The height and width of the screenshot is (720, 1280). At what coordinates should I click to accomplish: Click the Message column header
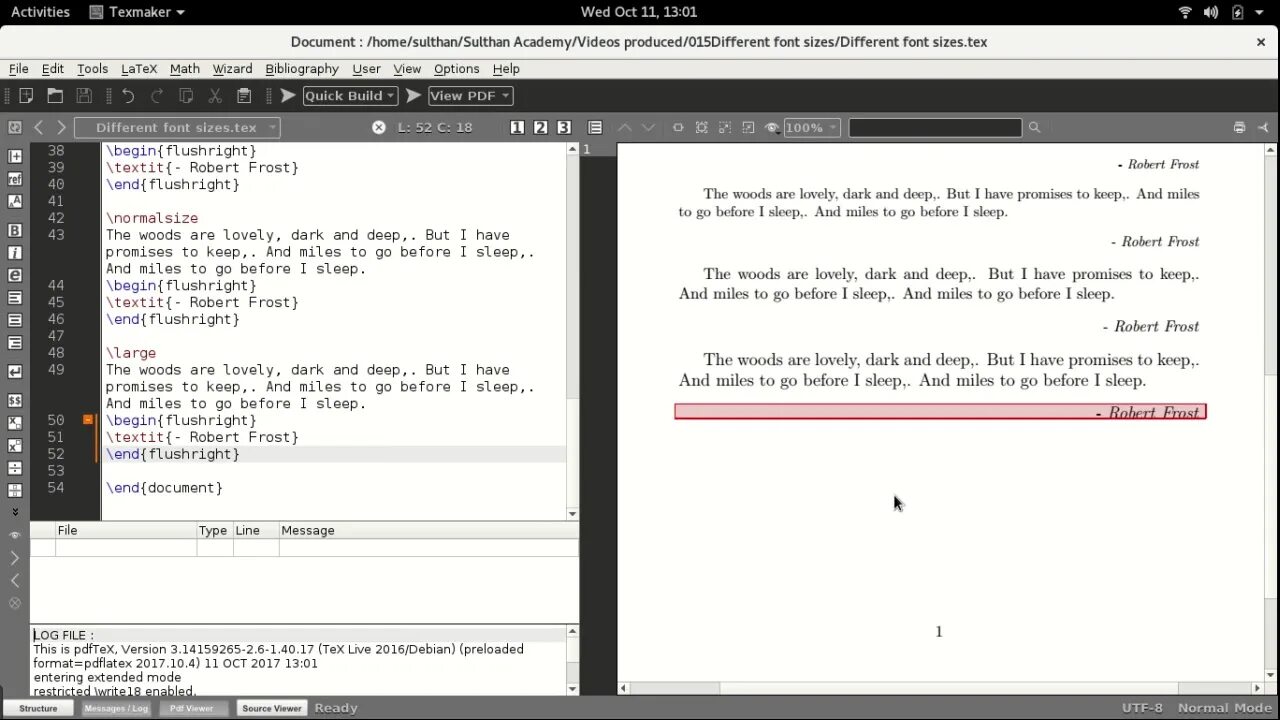[428, 530]
